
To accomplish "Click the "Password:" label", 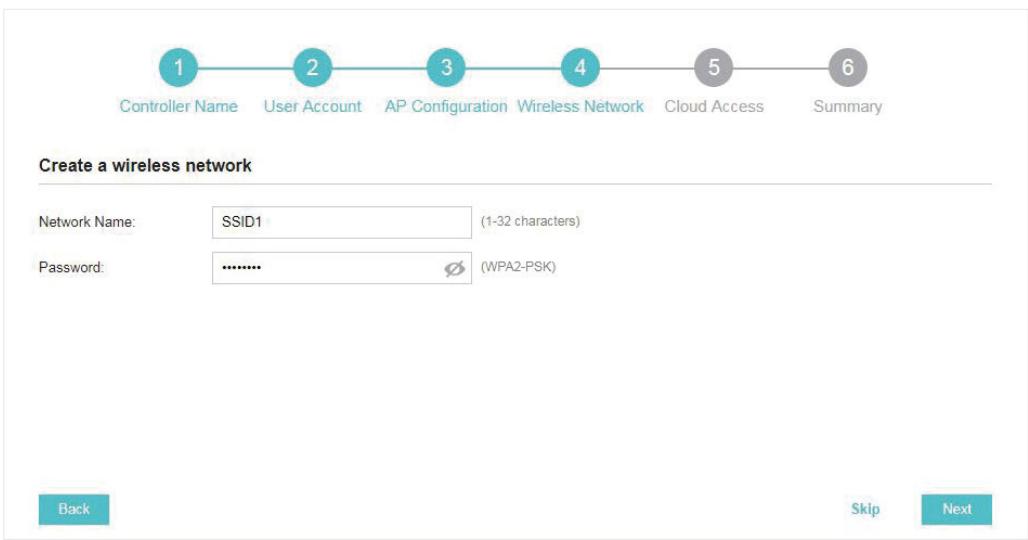I will 71,267.
